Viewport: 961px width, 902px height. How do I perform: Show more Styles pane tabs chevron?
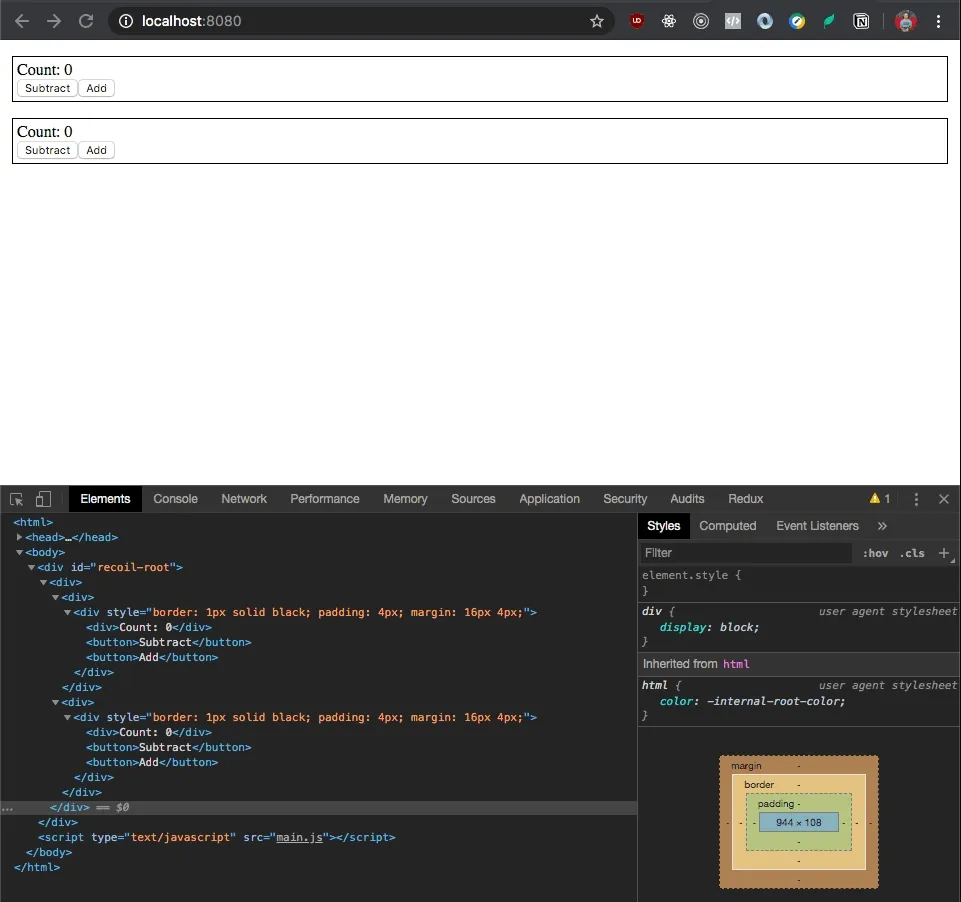point(882,526)
